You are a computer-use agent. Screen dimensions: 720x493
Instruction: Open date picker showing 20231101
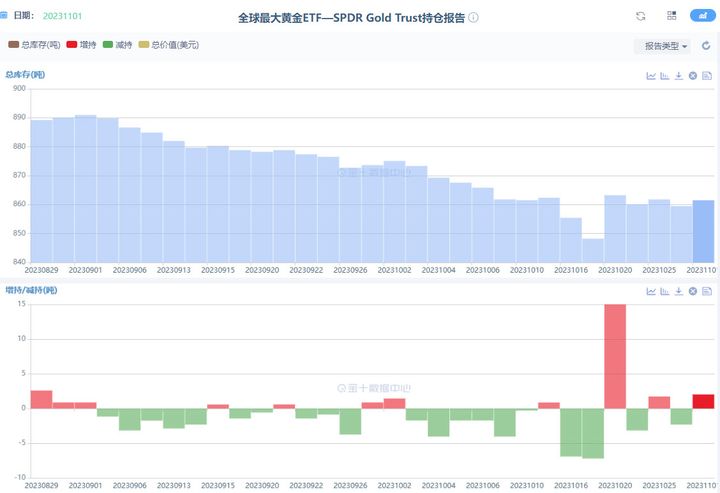[x=62, y=17]
